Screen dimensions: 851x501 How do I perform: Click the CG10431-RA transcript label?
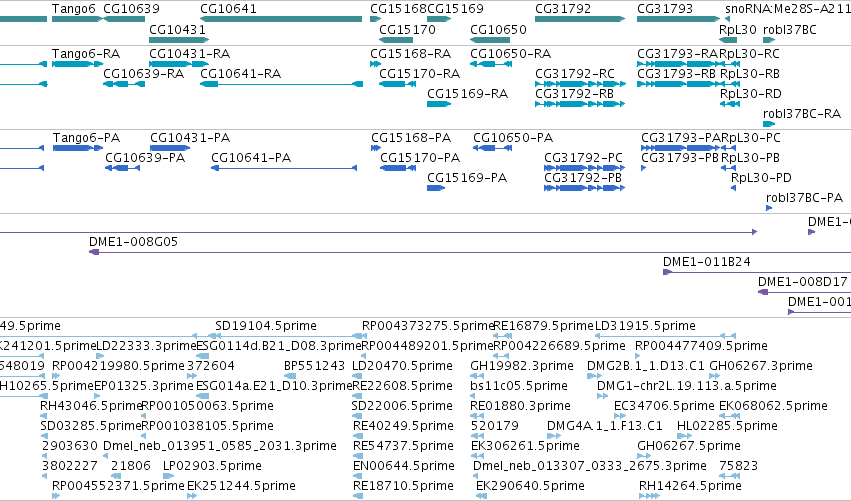(189, 54)
